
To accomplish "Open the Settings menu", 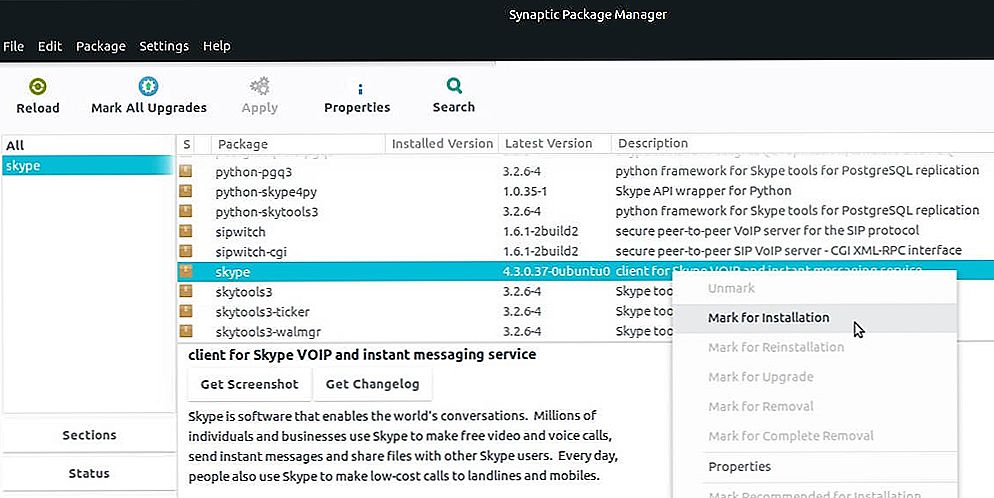I will [x=164, y=46].
